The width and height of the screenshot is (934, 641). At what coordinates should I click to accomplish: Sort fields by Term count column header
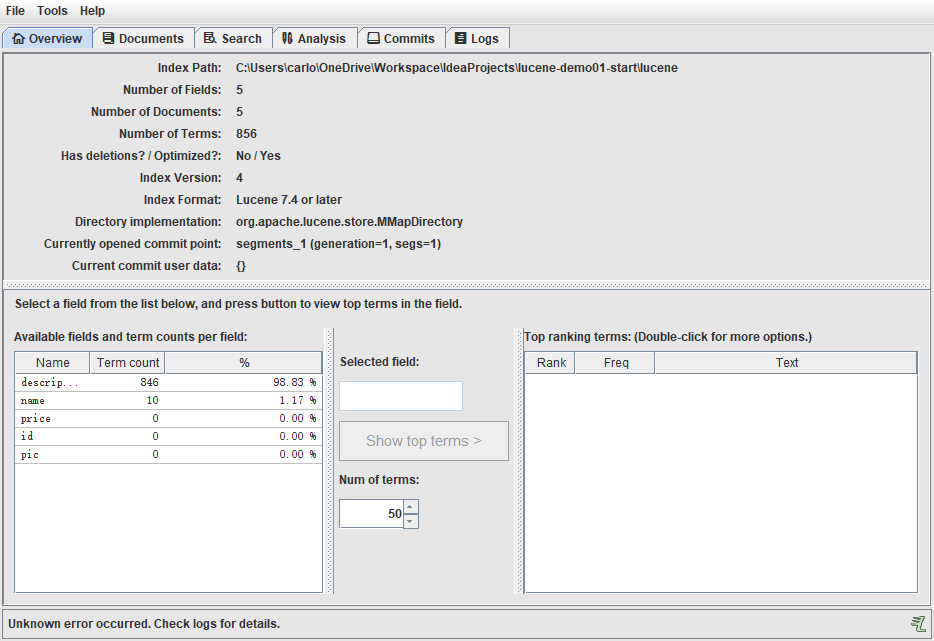[x=127, y=363]
